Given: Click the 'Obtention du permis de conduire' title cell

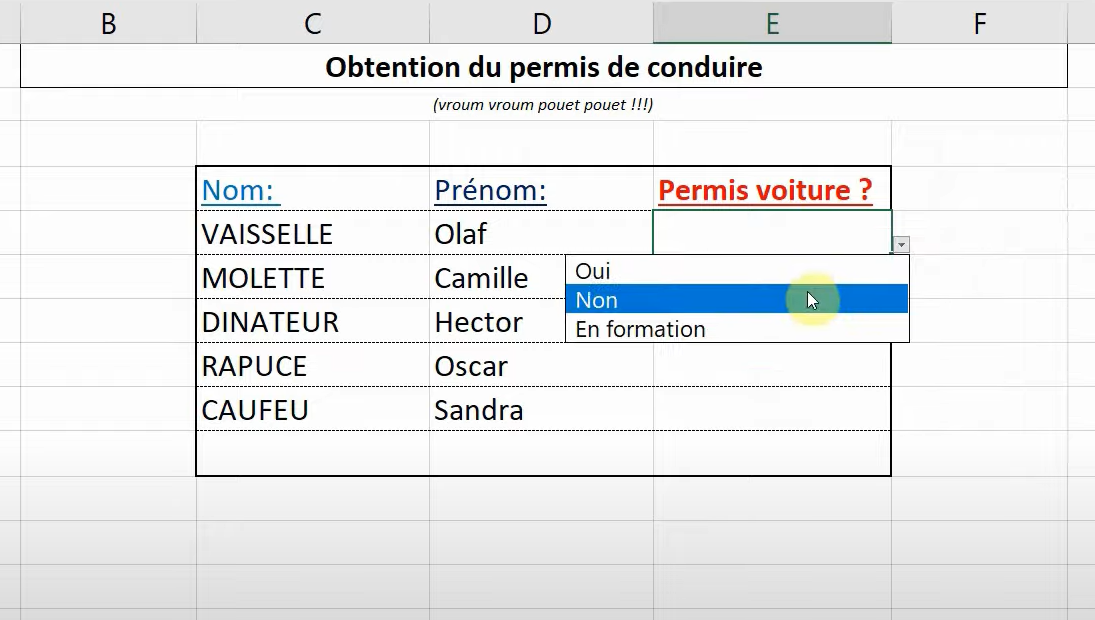Looking at the screenshot, I should pos(543,68).
